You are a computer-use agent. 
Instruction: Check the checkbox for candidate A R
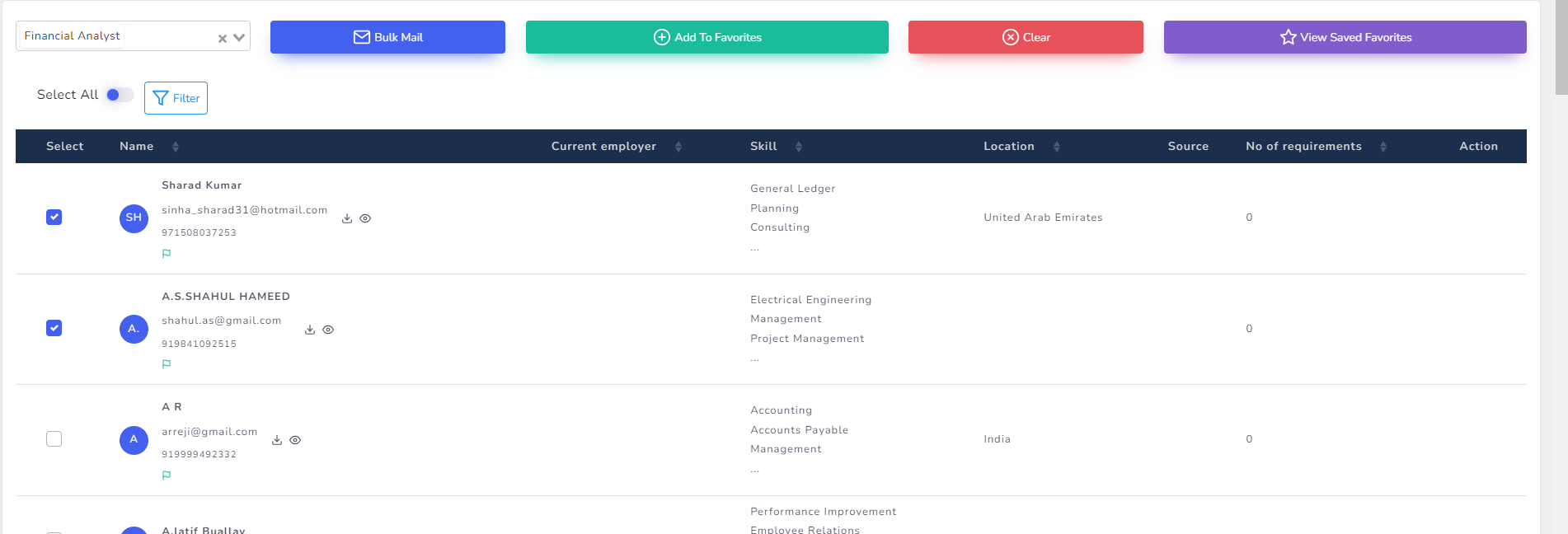point(54,439)
